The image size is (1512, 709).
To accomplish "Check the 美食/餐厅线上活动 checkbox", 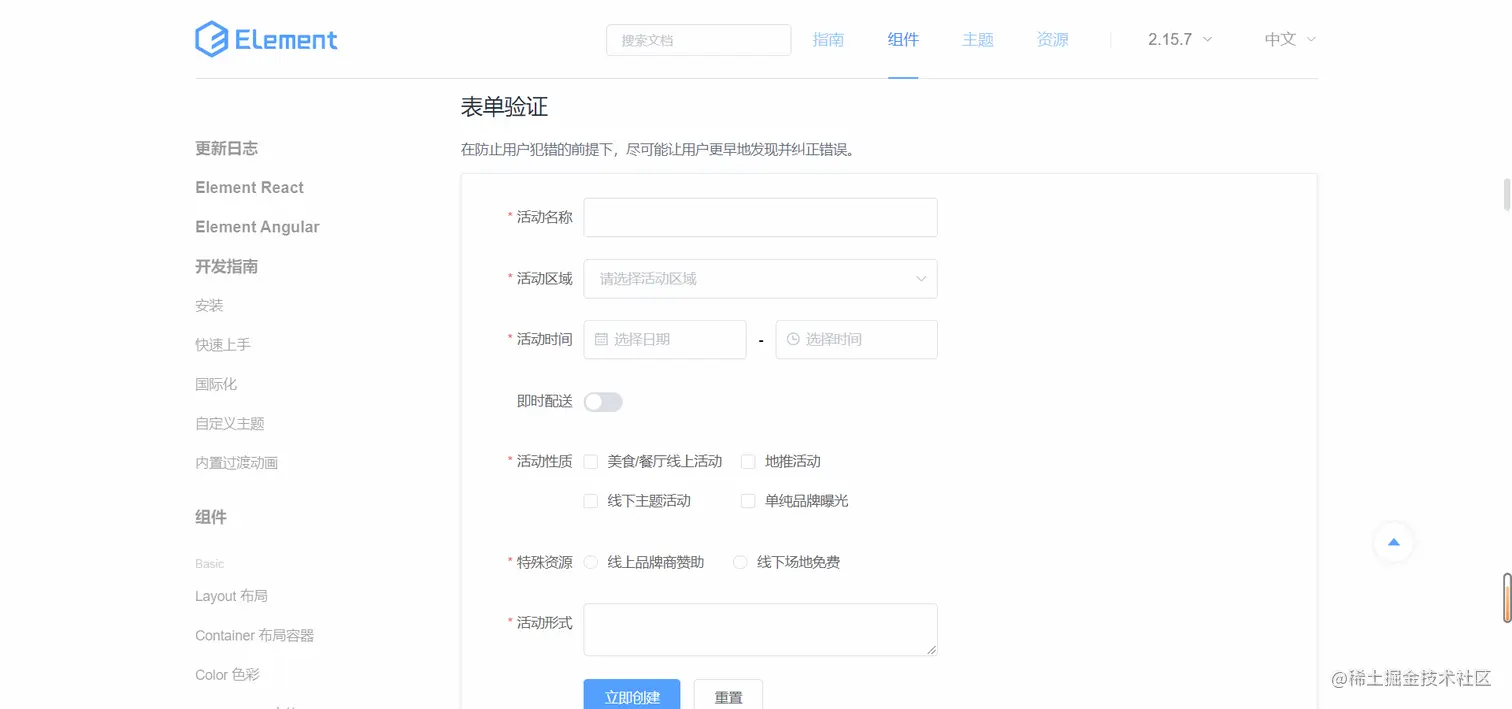I will [x=591, y=461].
